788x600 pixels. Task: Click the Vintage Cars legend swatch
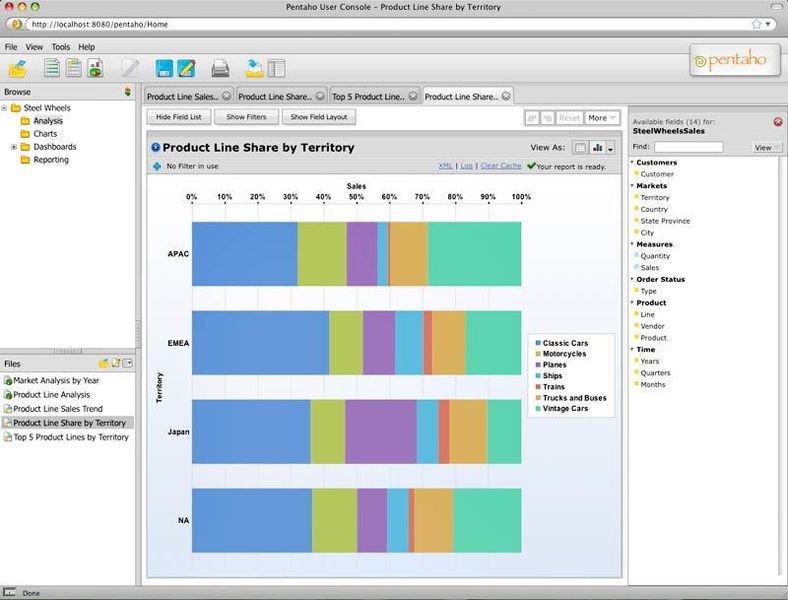click(x=538, y=409)
